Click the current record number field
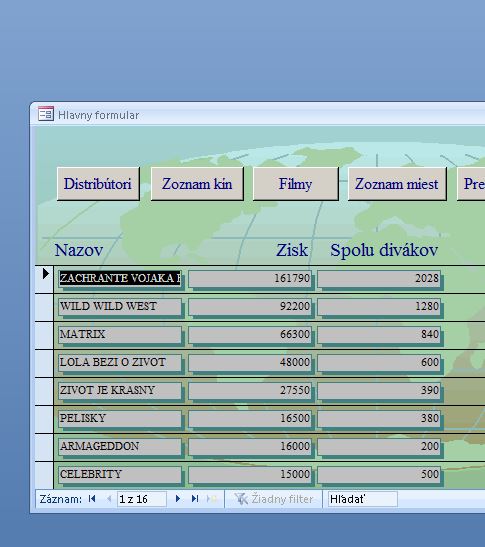This screenshot has height=547, width=485. 142,499
